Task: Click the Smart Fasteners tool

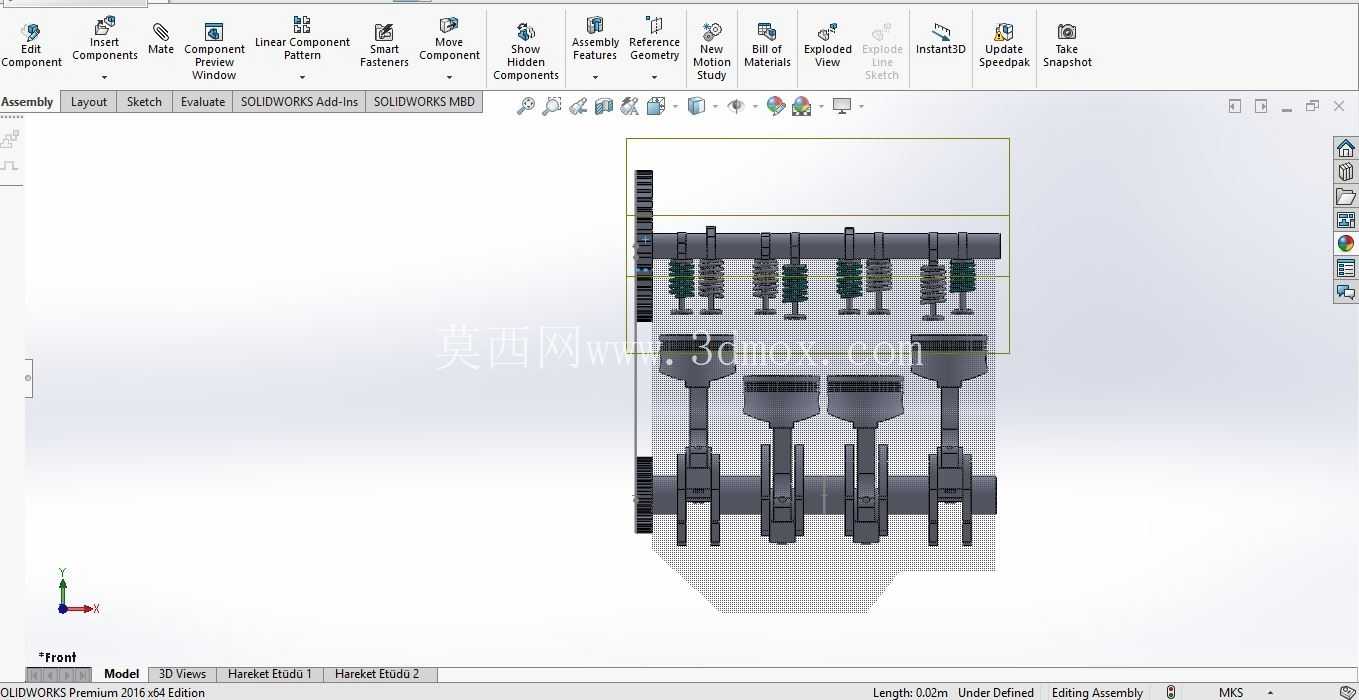Action: 384,46
